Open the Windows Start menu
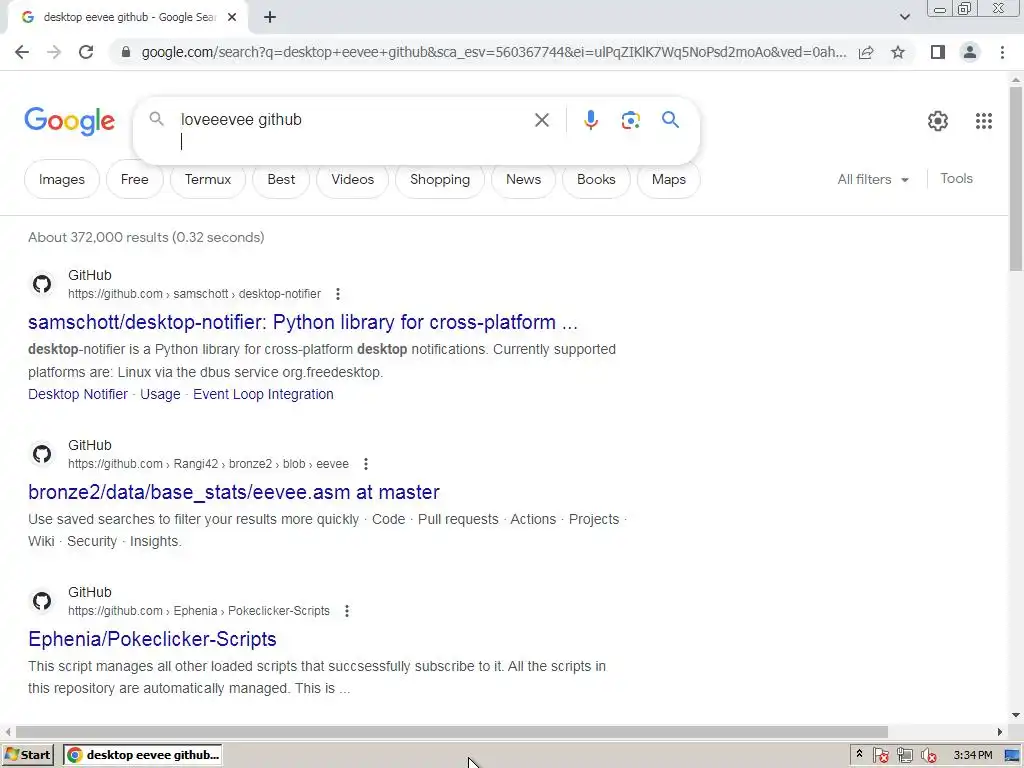The height and width of the screenshot is (768, 1024). point(27,755)
